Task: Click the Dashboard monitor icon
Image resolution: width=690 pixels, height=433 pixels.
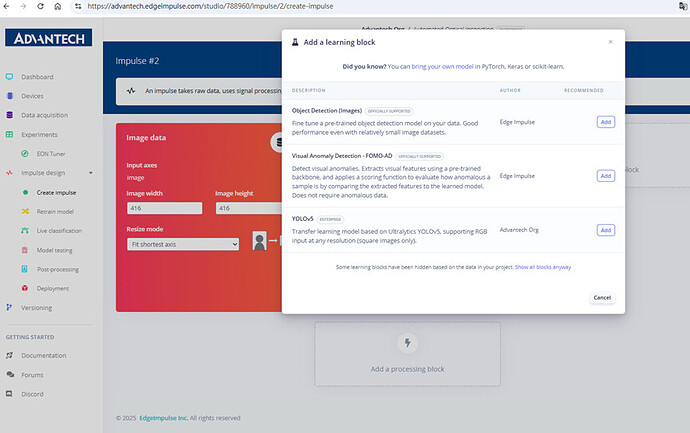Action: (9, 77)
